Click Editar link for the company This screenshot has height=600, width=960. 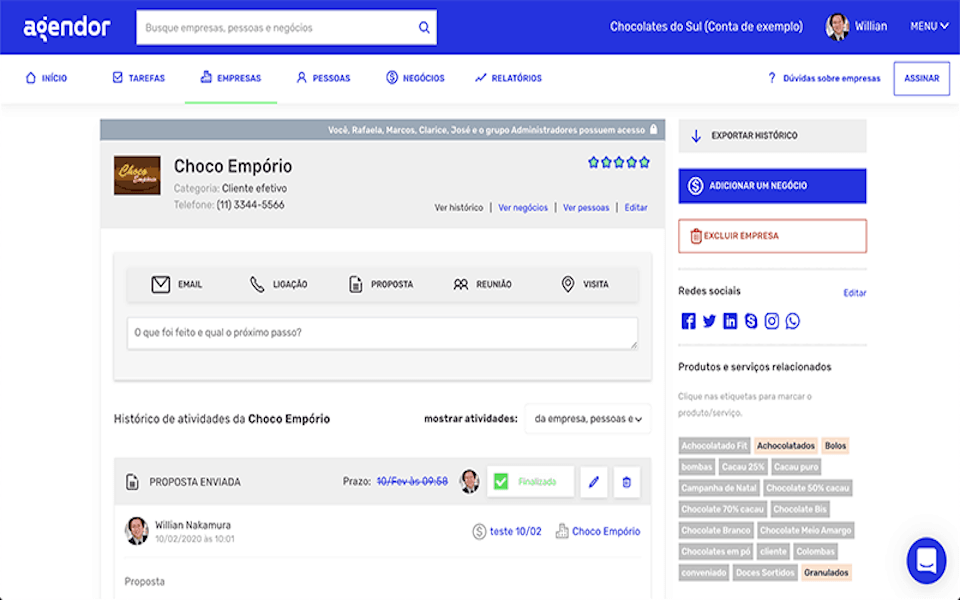tap(636, 208)
